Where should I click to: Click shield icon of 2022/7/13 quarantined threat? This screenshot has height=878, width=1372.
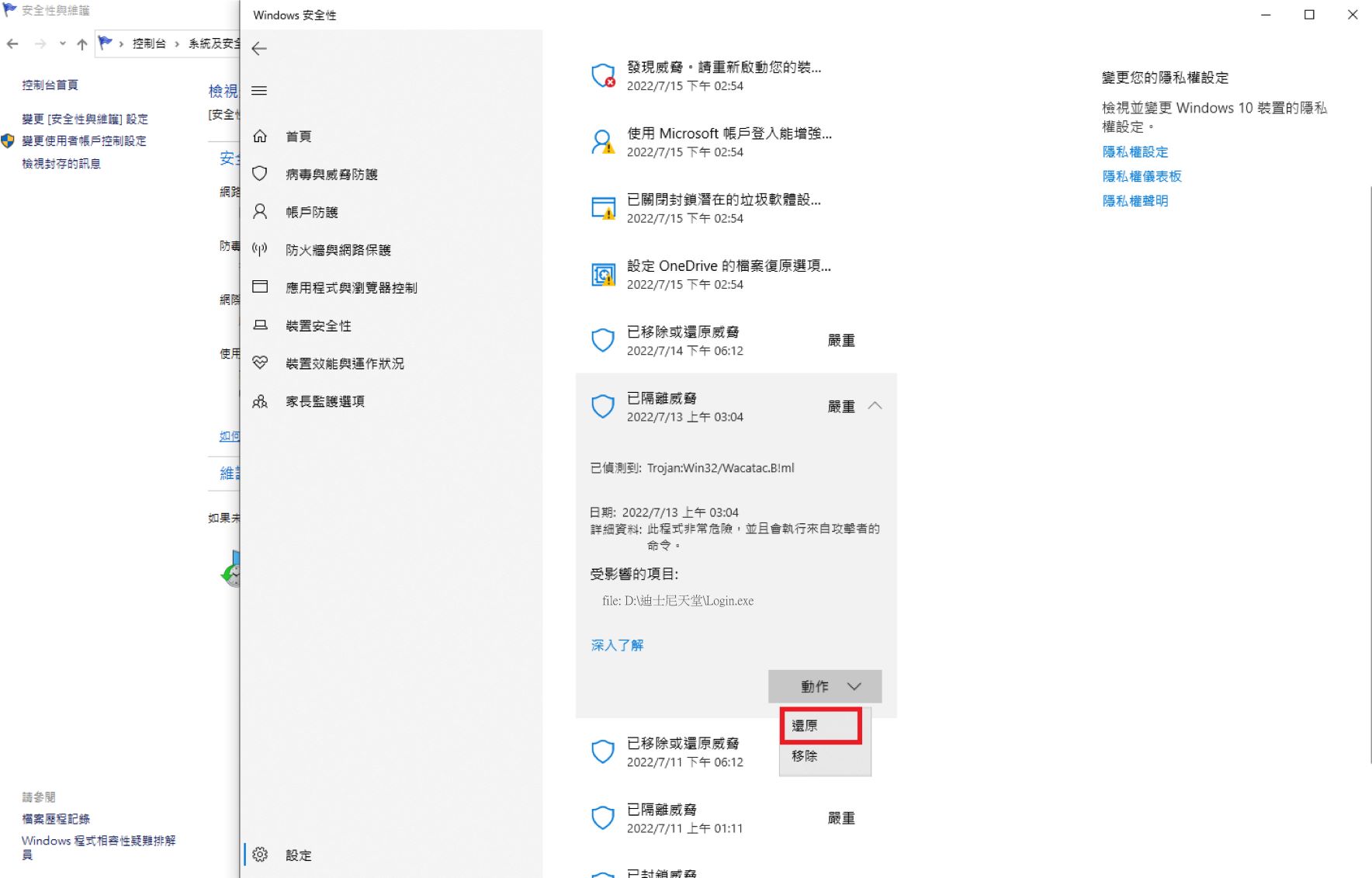tap(603, 406)
